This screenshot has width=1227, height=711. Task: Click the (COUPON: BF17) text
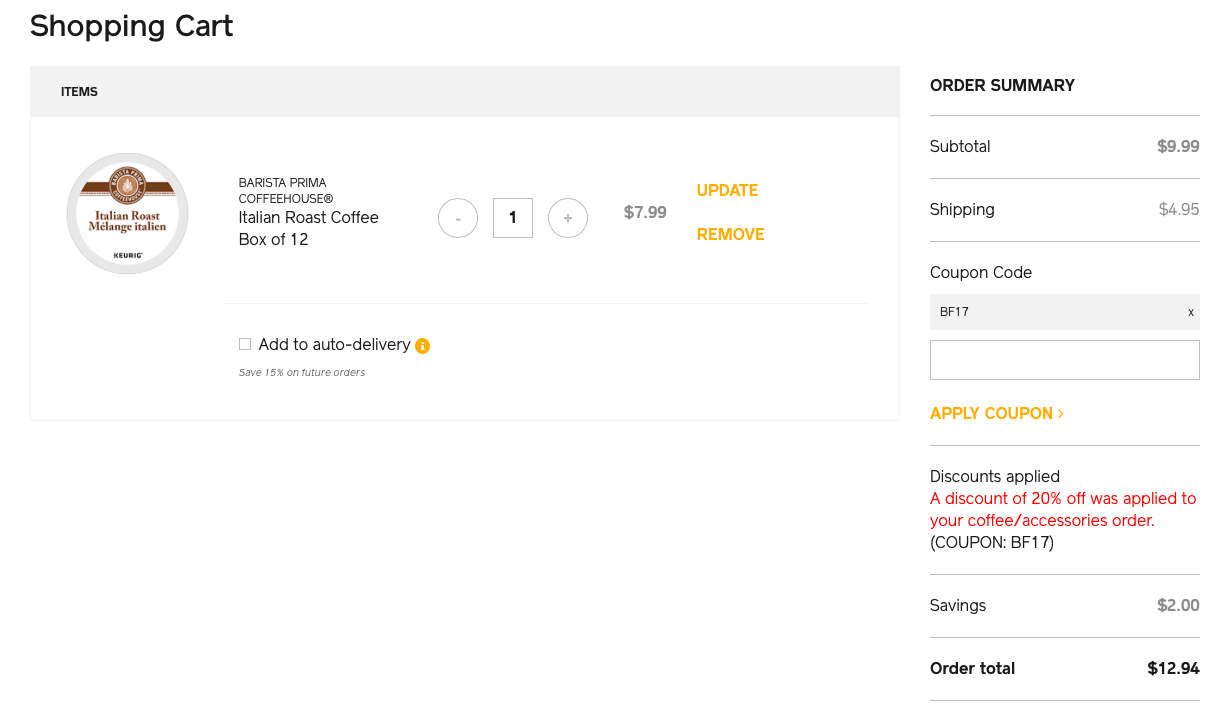[992, 542]
